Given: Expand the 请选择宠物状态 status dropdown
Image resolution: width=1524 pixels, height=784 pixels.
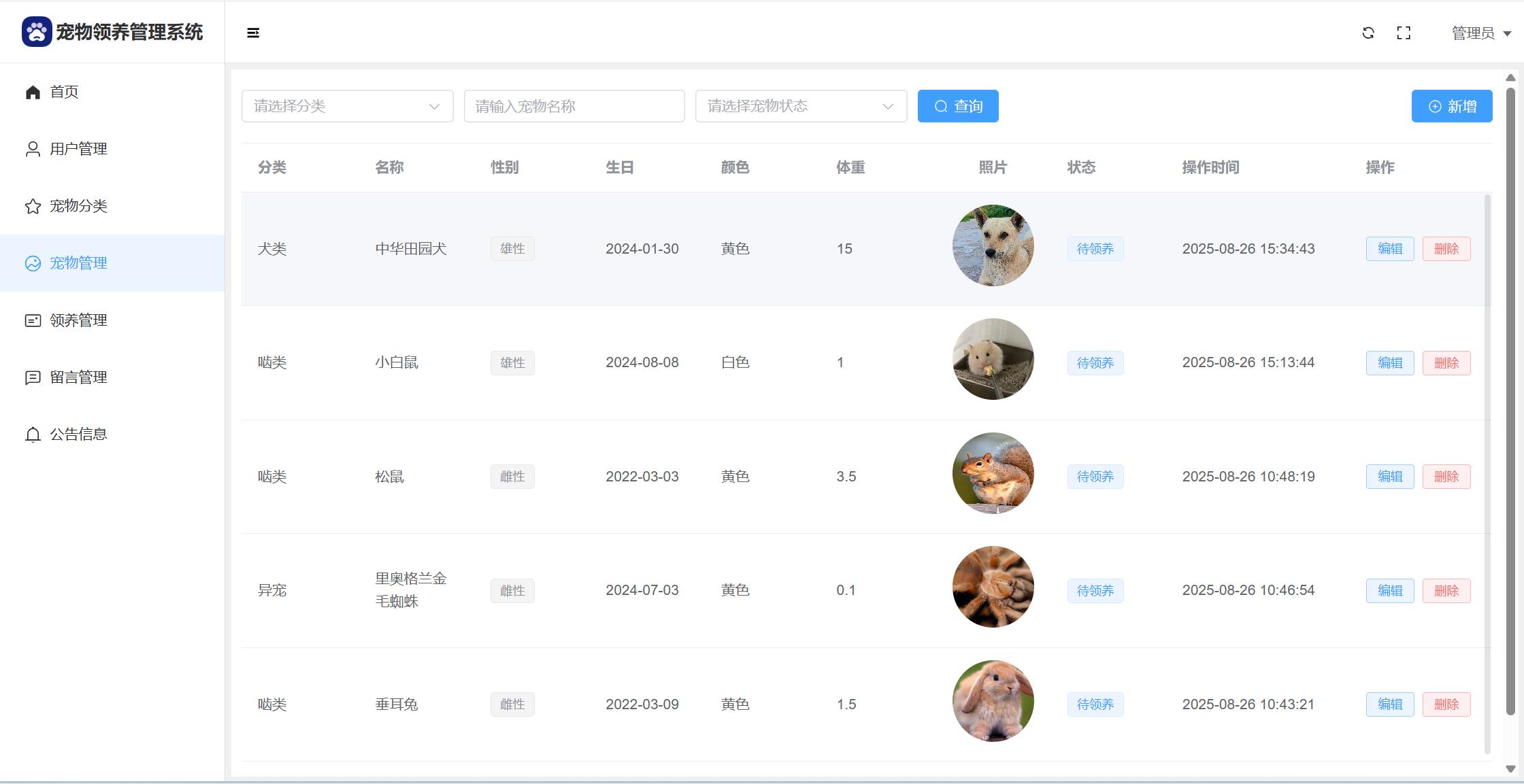Looking at the screenshot, I should (801, 106).
